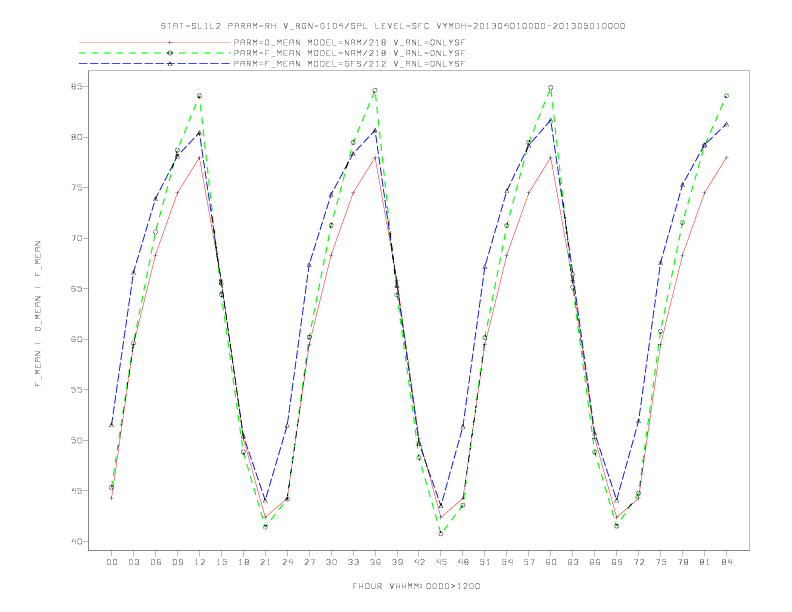Click x-axis forecast hour label 06
This screenshot has width=792, height=612.
(156, 562)
